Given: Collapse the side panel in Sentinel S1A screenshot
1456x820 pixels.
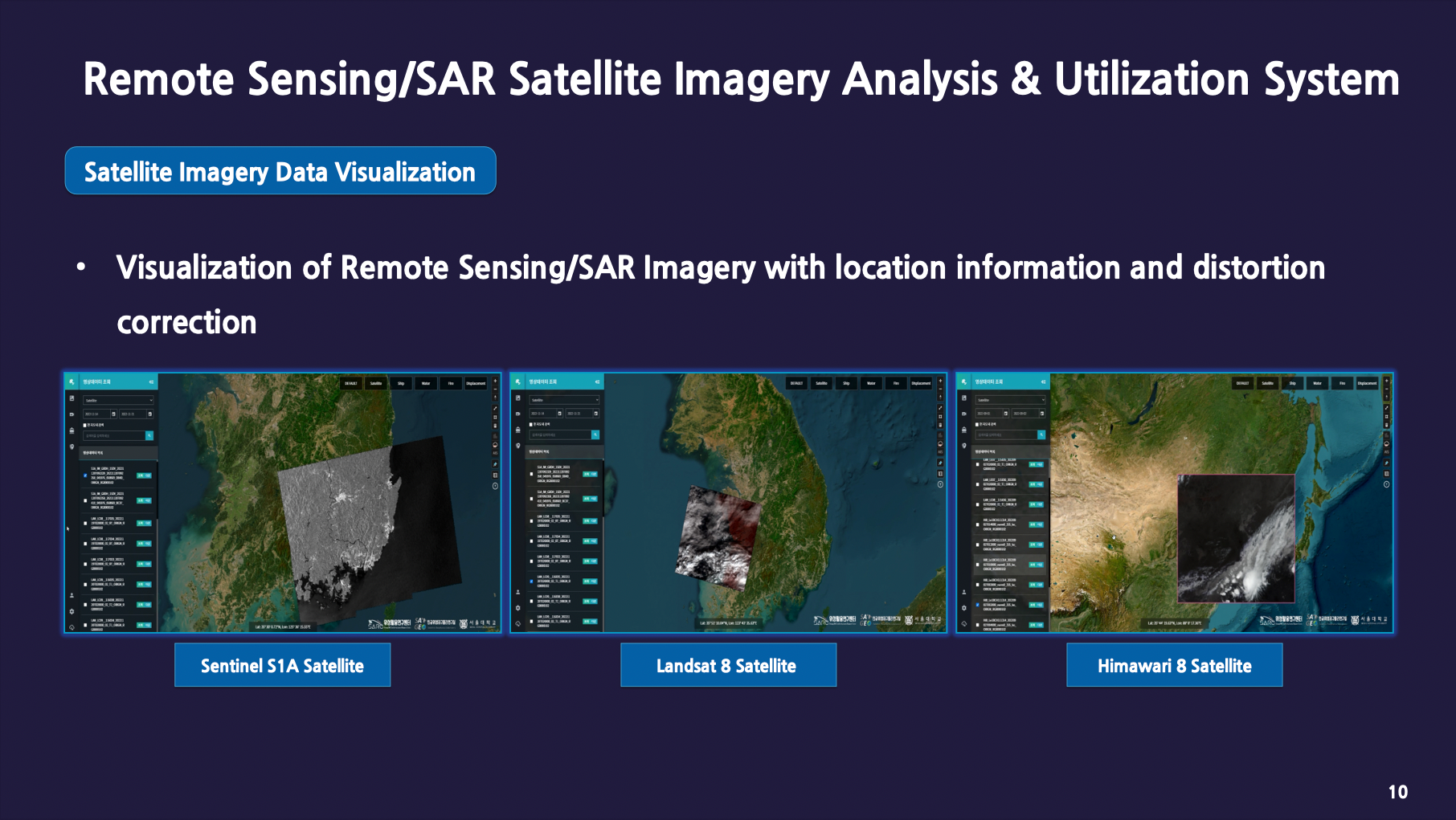Looking at the screenshot, I should [x=151, y=381].
